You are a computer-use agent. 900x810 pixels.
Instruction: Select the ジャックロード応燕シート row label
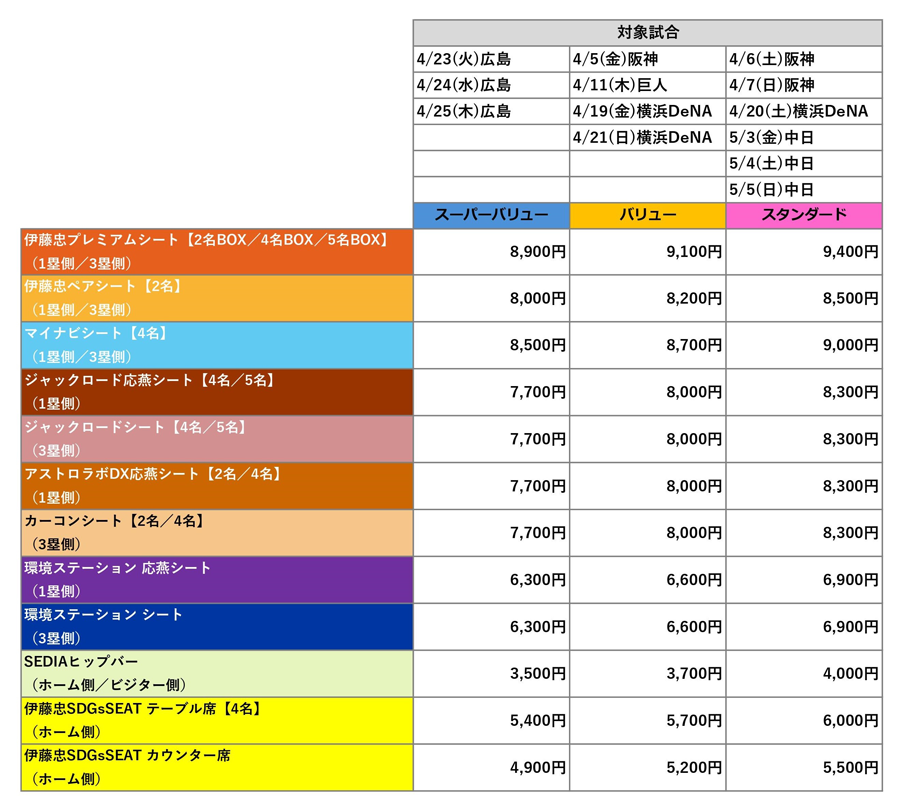coord(217,392)
